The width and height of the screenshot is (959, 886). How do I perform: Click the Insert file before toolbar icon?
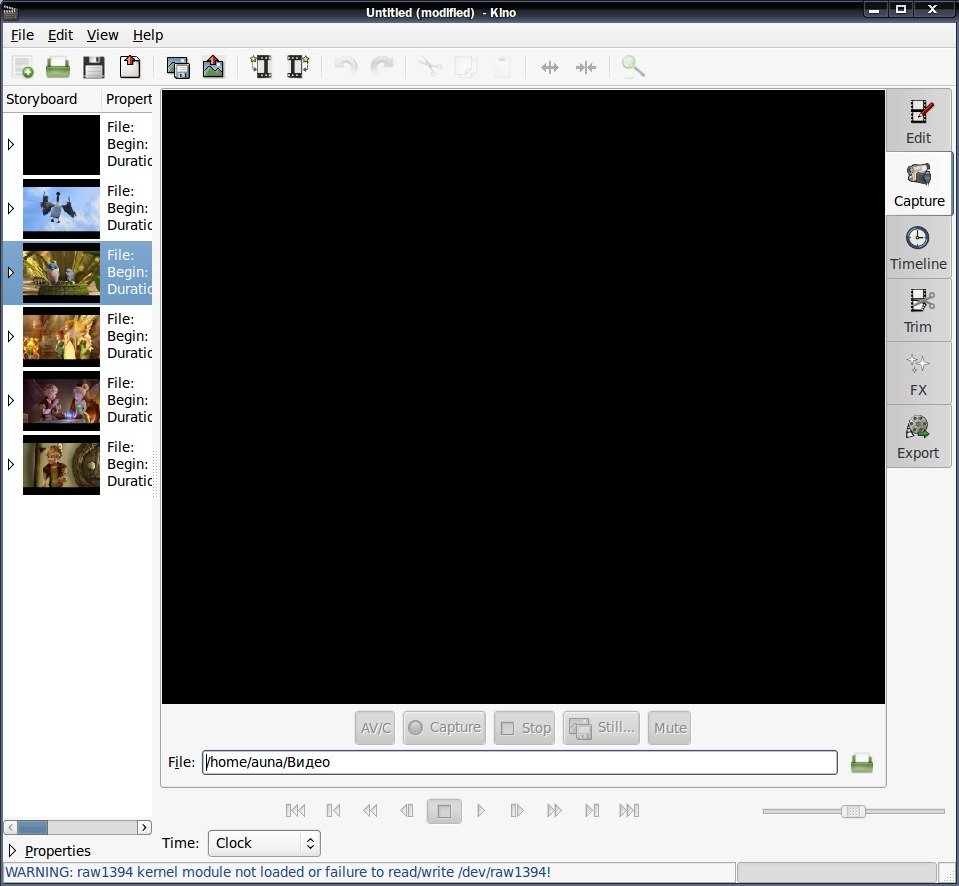pyautogui.click(x=261, y=67)
